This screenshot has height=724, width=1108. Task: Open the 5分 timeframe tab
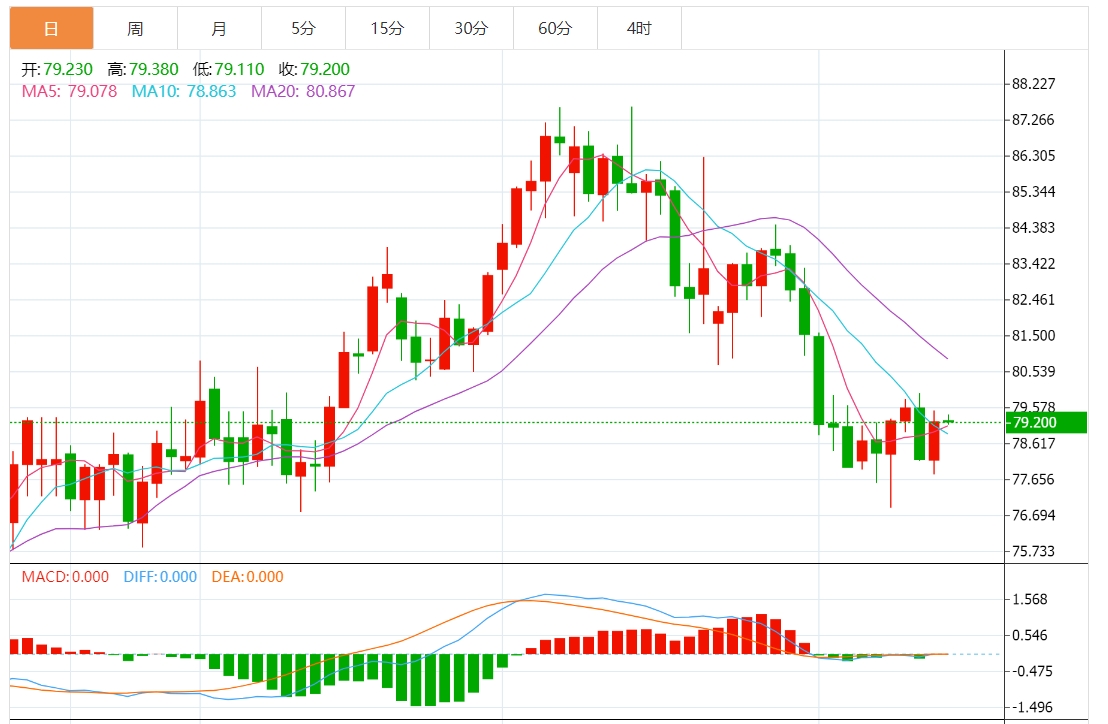[x=303, y=28]
